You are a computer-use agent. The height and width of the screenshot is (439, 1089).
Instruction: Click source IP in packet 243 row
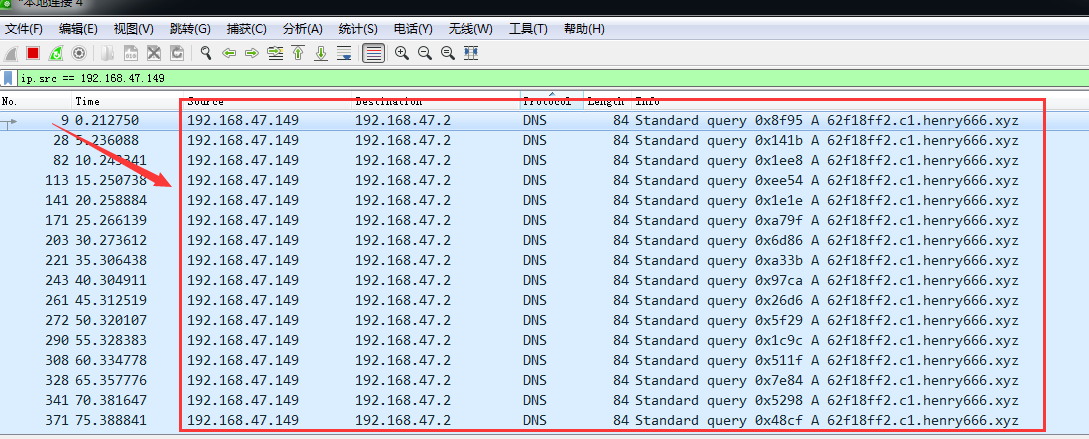pyautogui.click(x=243, y=281)
